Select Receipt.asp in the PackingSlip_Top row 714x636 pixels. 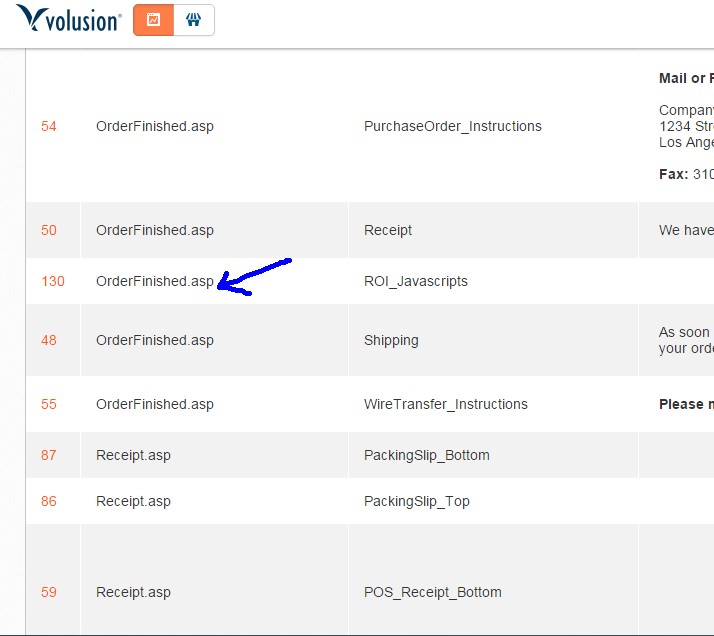pyautogui.click(x=133, y=501)
